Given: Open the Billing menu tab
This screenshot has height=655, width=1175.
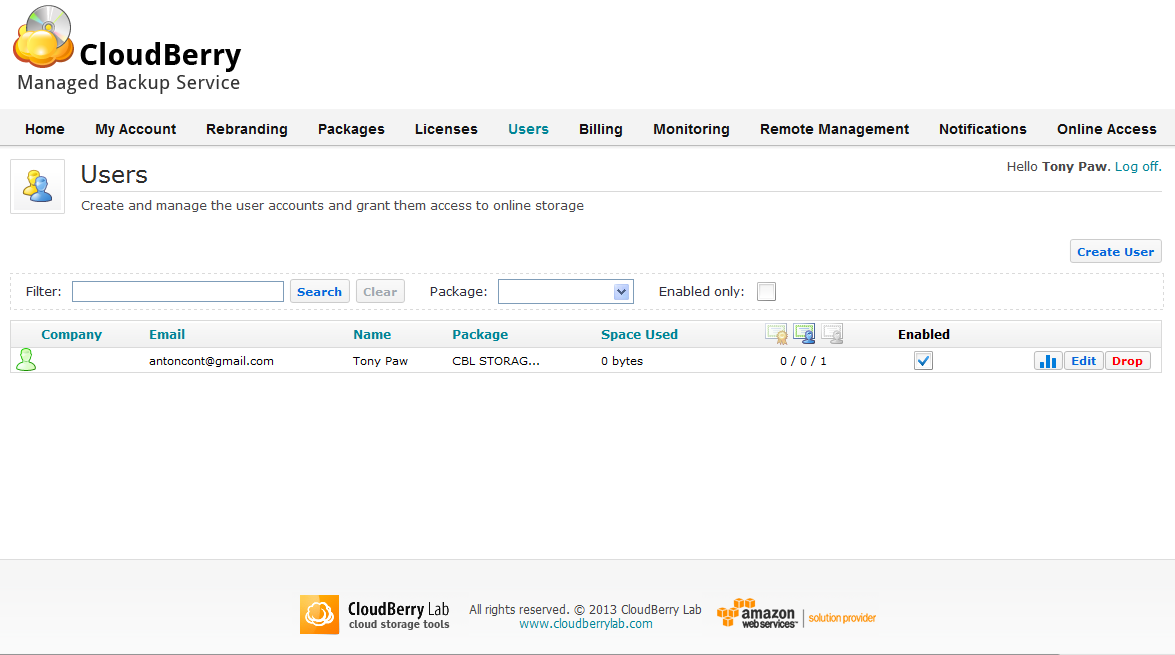Looking at the screenshot, I should coord(600,129).
